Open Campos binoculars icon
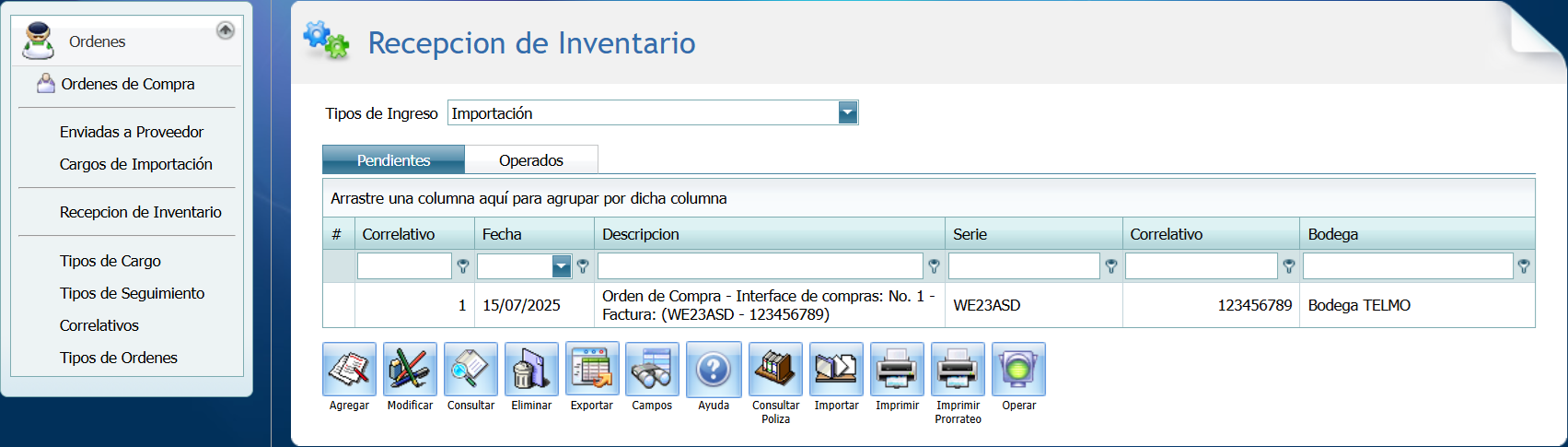Viewport: 1568px width, 447px height. point(652,370)
